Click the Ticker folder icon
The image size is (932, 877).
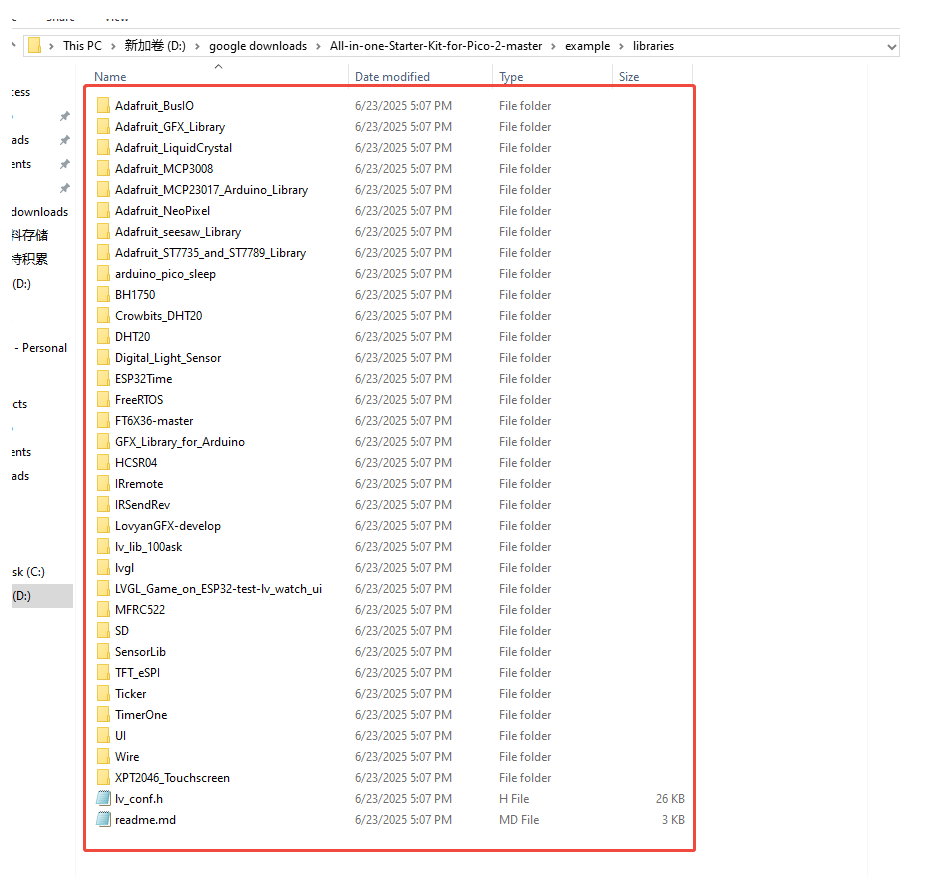[x=103, y=693]
